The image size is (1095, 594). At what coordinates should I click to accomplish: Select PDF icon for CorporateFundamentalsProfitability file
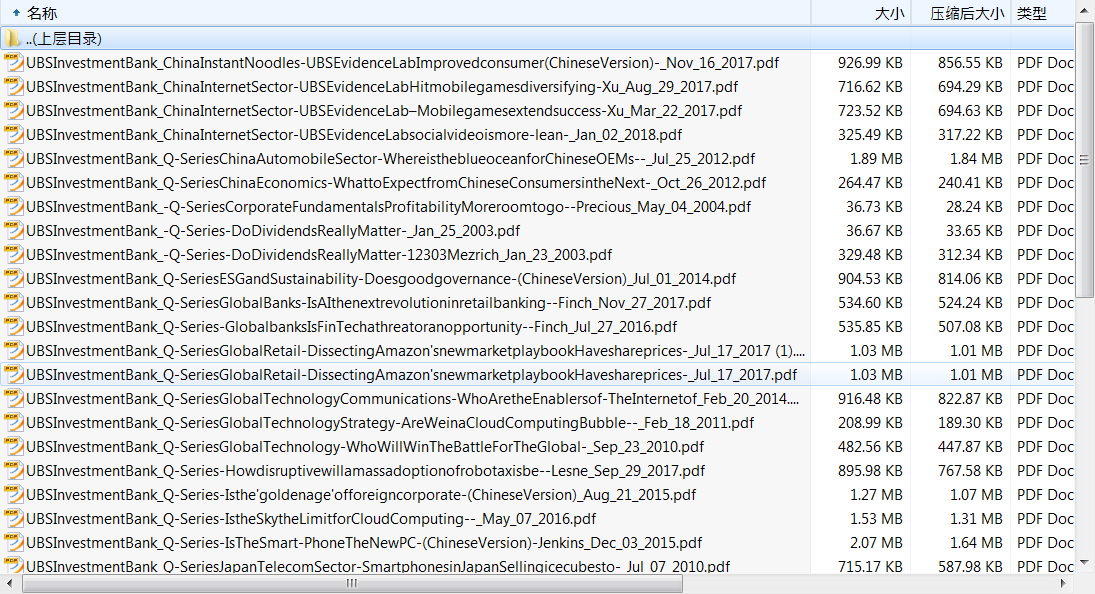(x=14, y=207)
